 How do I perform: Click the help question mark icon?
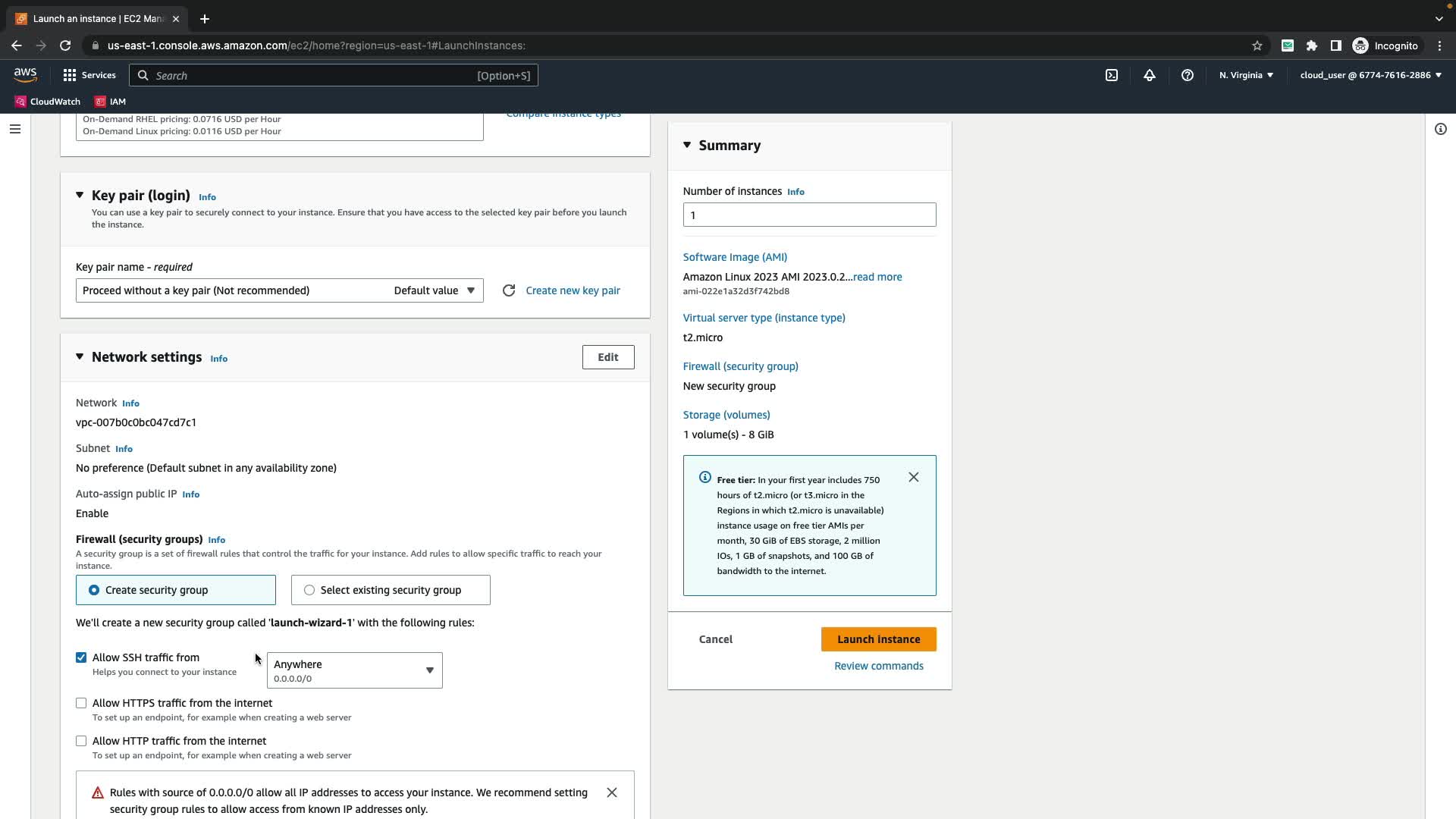point(1188,75)
